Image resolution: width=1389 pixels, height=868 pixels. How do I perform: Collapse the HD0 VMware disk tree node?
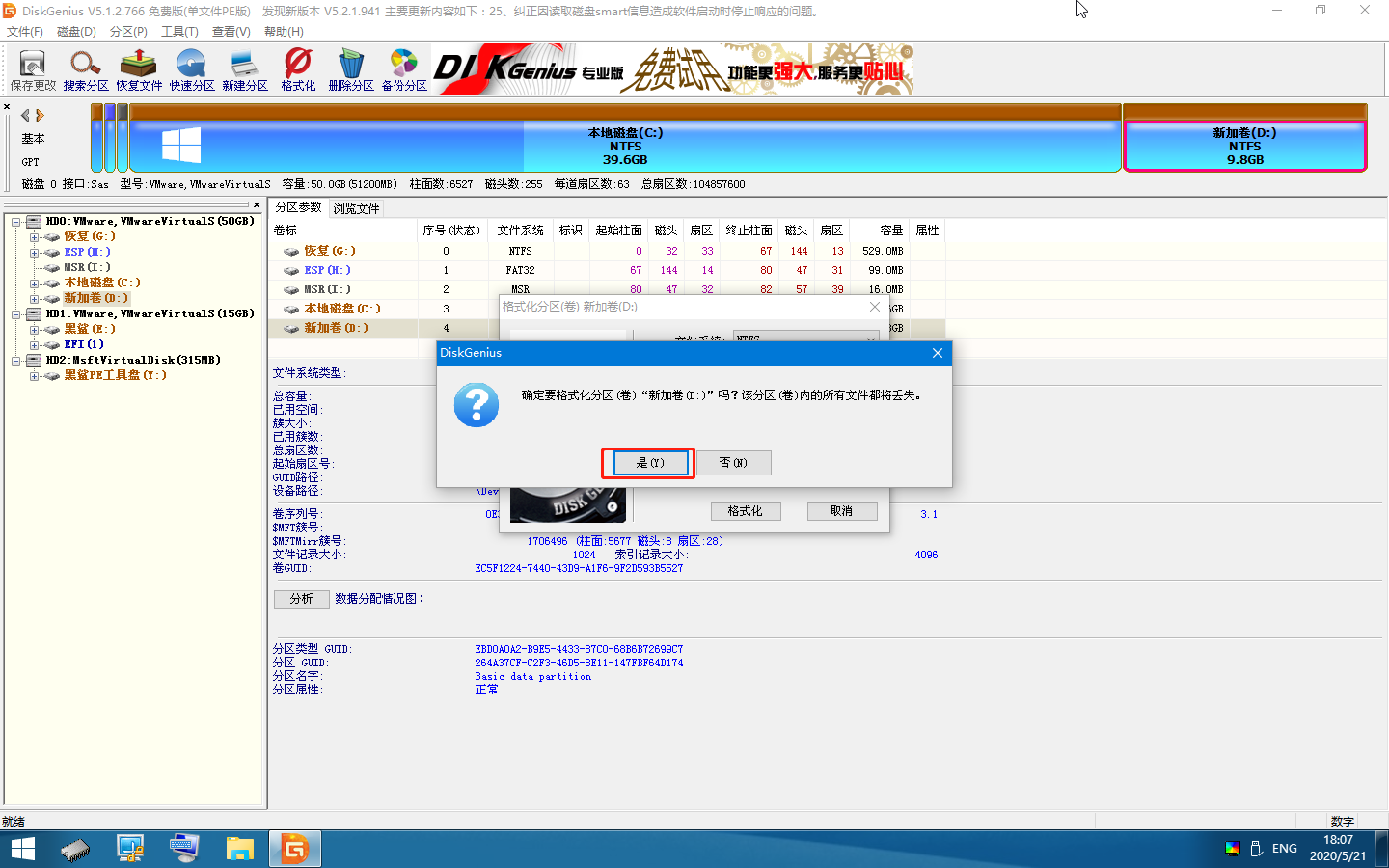pyautogui.click(x=16, y=222)
